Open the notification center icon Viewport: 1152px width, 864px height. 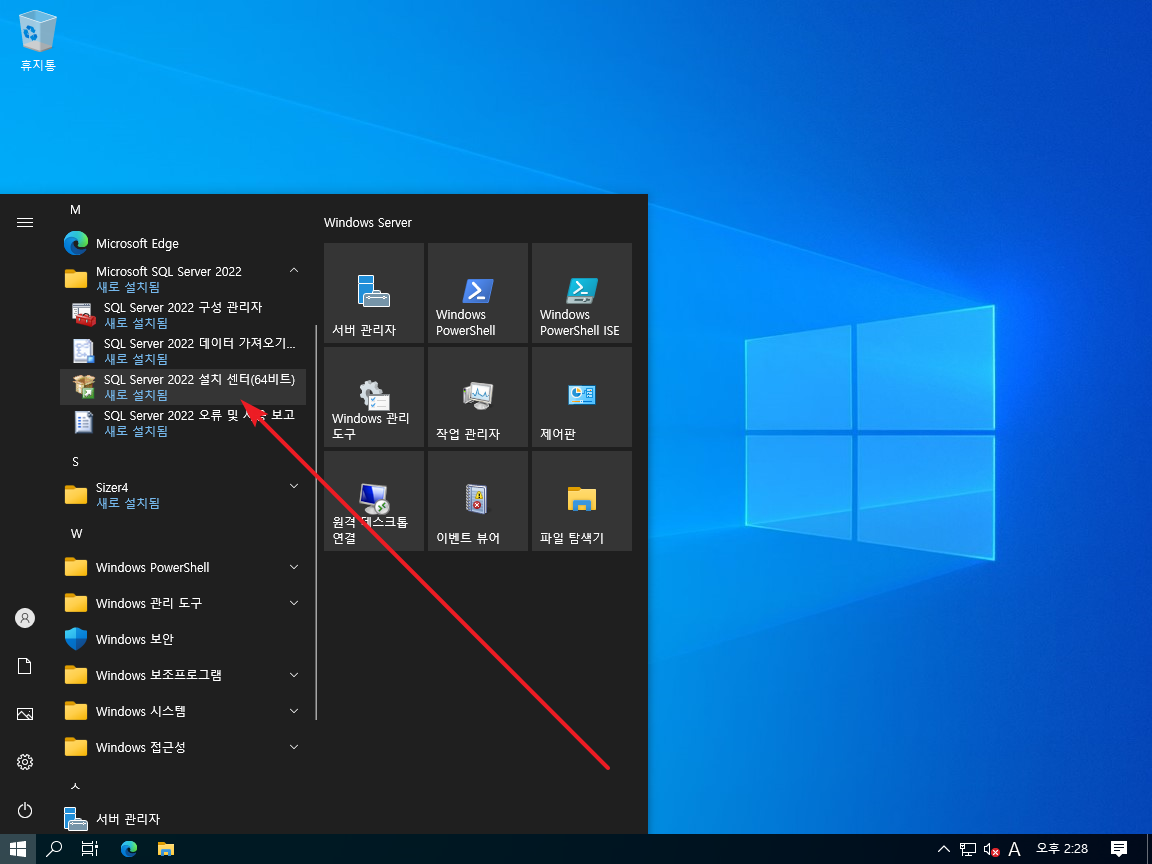pyautogui.click(x=1119, y=849)
